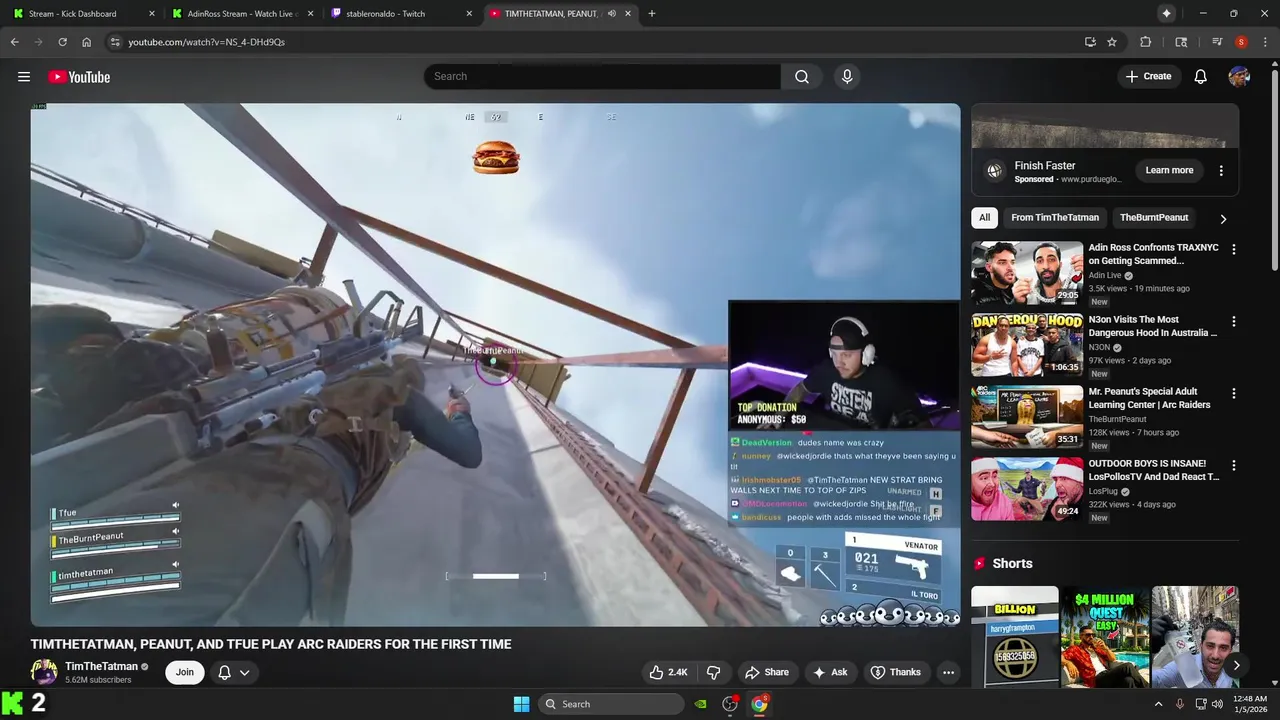
Task: Go back with the browser back arrow
Action: coord(15,42)
